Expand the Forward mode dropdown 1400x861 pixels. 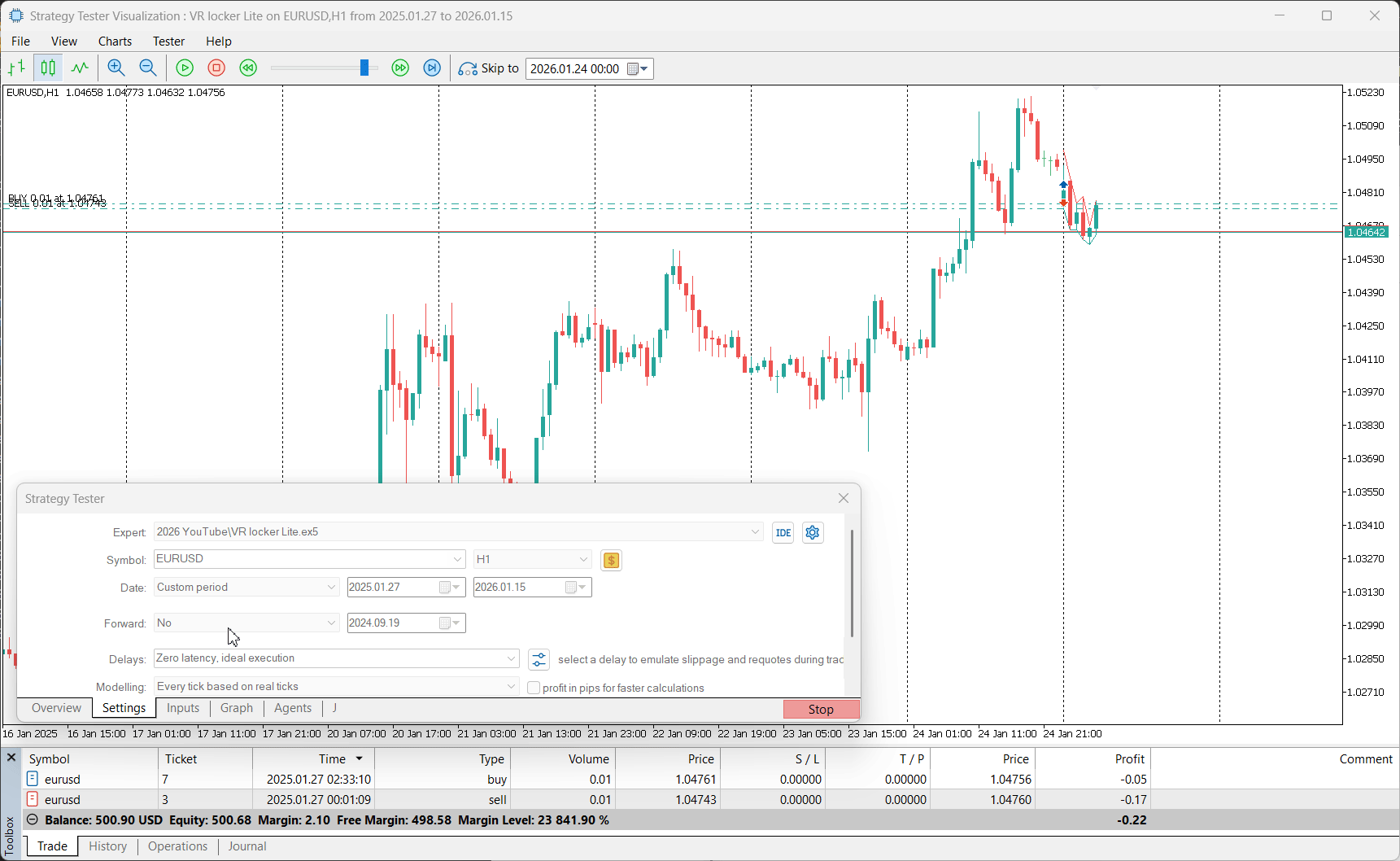331,623
